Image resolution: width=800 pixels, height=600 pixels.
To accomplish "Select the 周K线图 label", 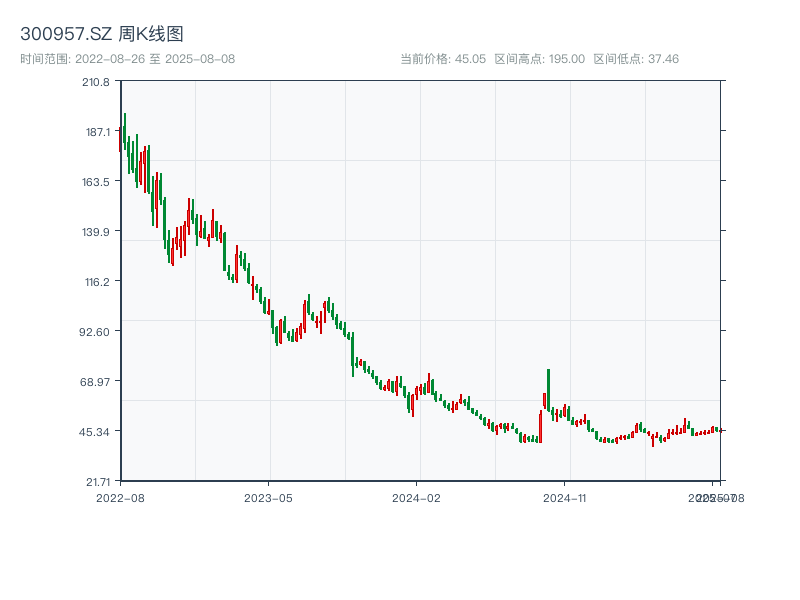I will pyautogui.click(x=154, y=32).
